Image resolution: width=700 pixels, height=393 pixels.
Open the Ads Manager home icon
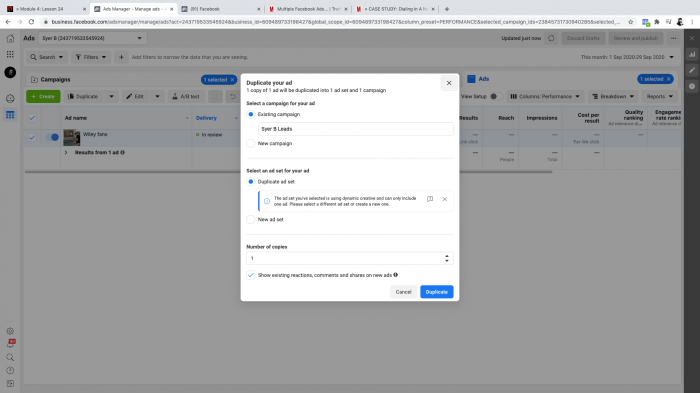point(10,38)
